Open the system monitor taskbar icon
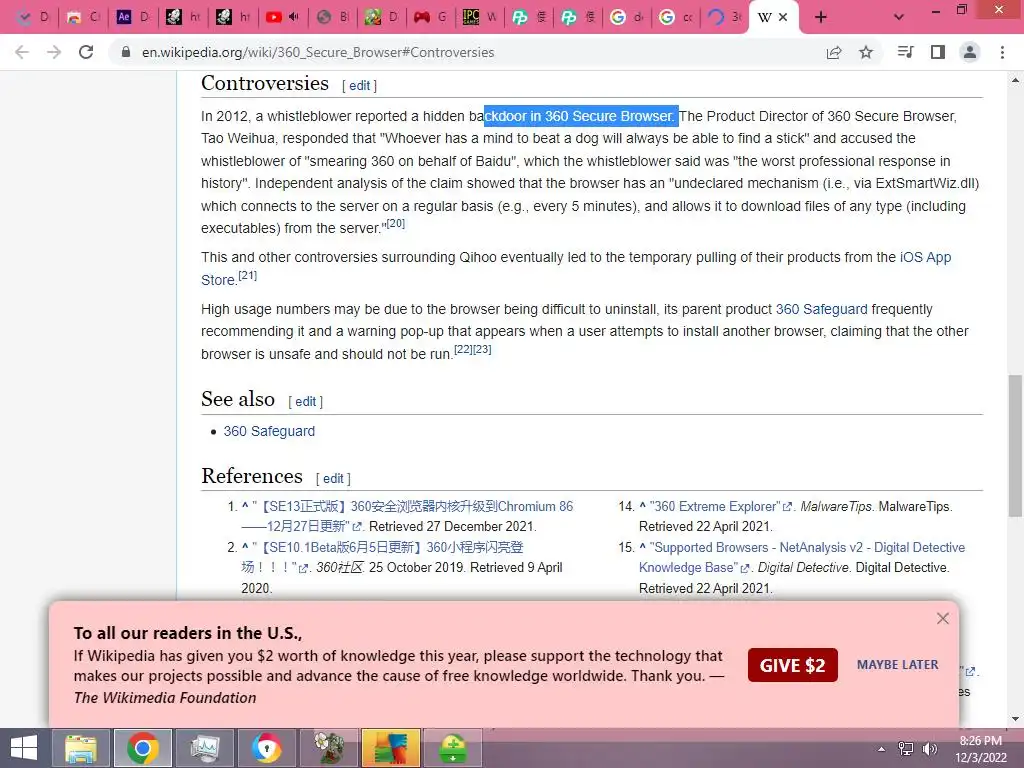Viewport: 1024px width, 768px height. (x=204, y=748)
